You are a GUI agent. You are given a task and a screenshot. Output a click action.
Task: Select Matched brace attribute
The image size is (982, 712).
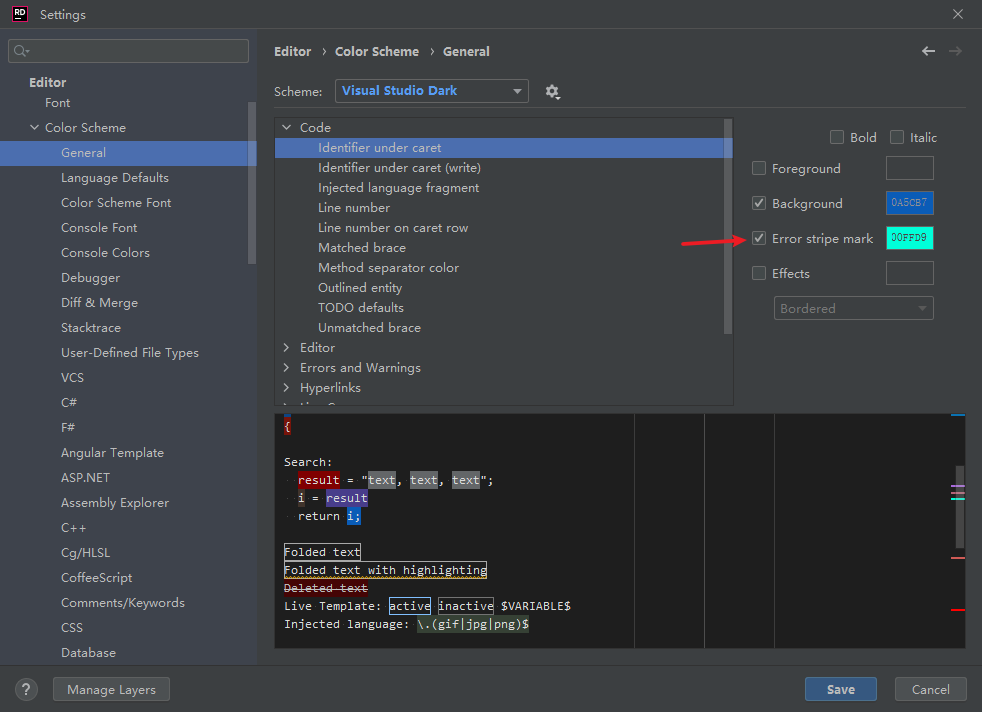point(361,248)
